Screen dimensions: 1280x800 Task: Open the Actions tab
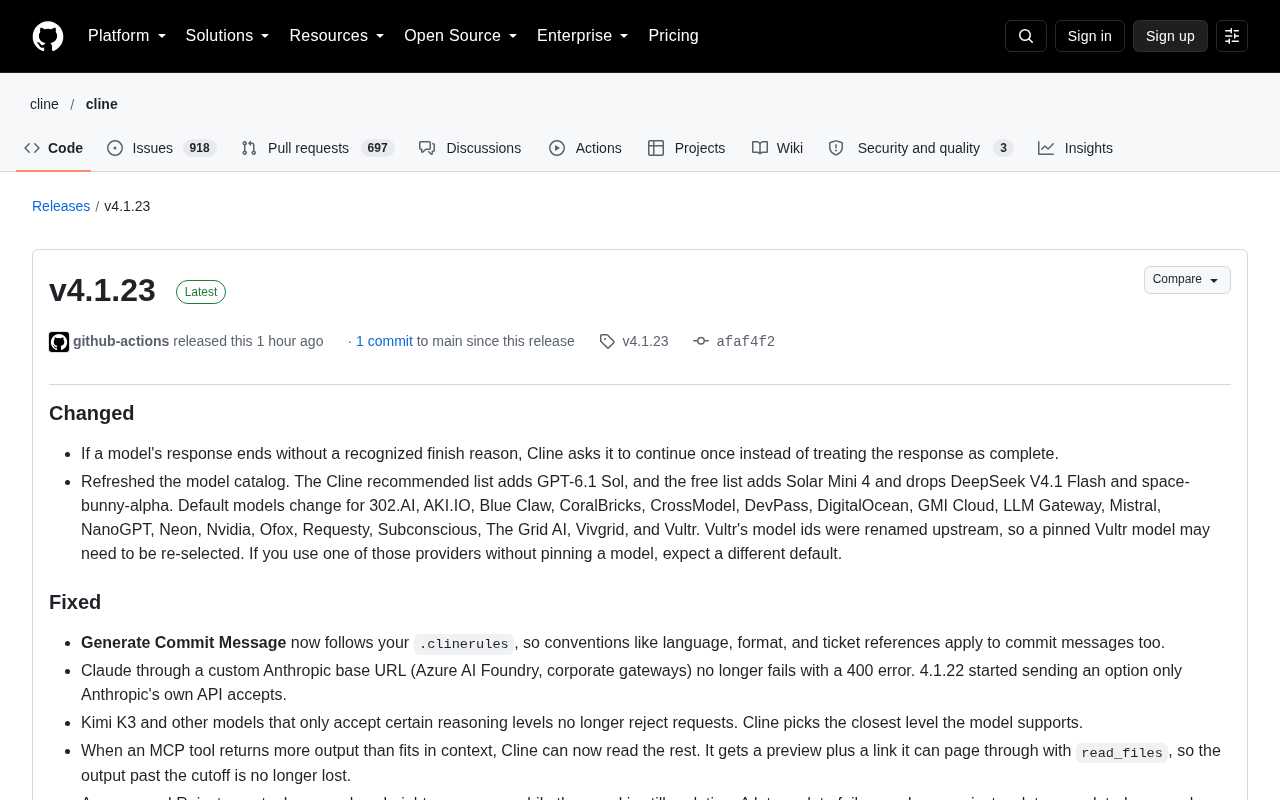click(585, 148)
